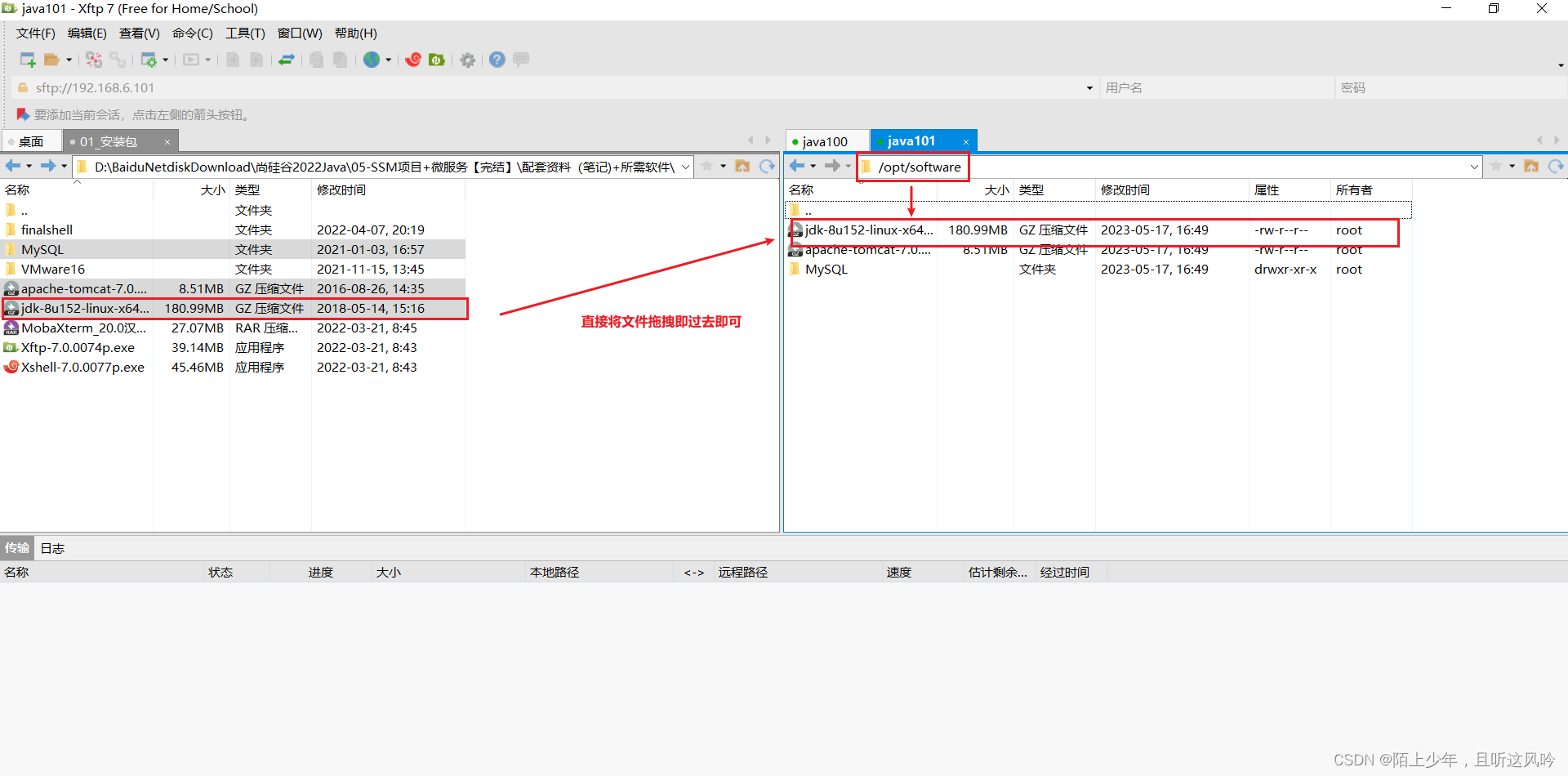
Task: Select Xftp-7.0.0074p.exe file
Action: point(233,347)
